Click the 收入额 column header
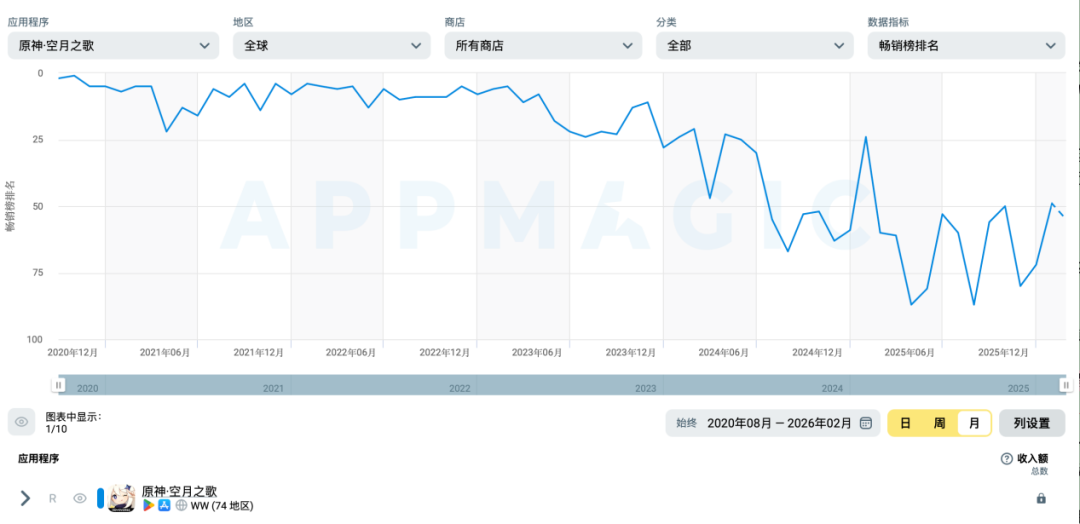 click(1032, 459)
